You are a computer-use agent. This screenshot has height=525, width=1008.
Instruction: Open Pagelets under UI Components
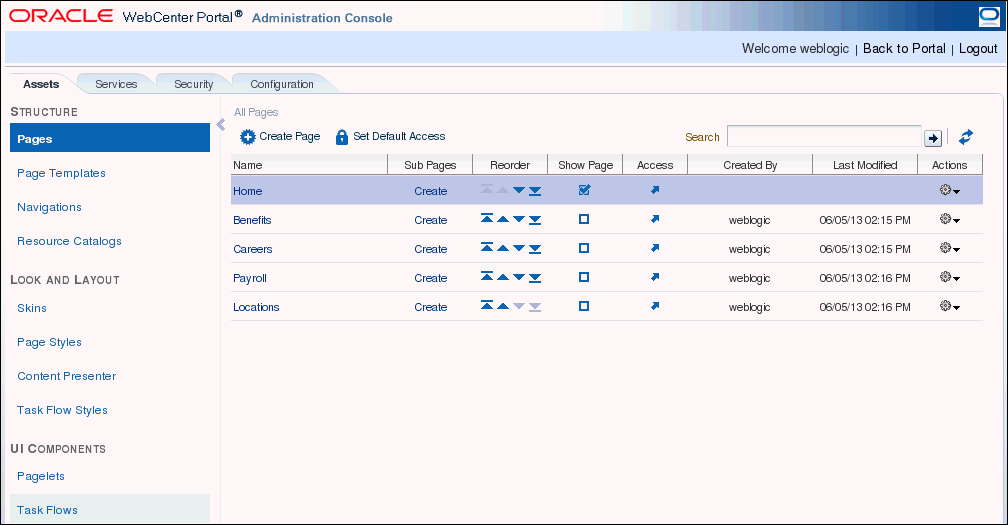pos(40,476)
